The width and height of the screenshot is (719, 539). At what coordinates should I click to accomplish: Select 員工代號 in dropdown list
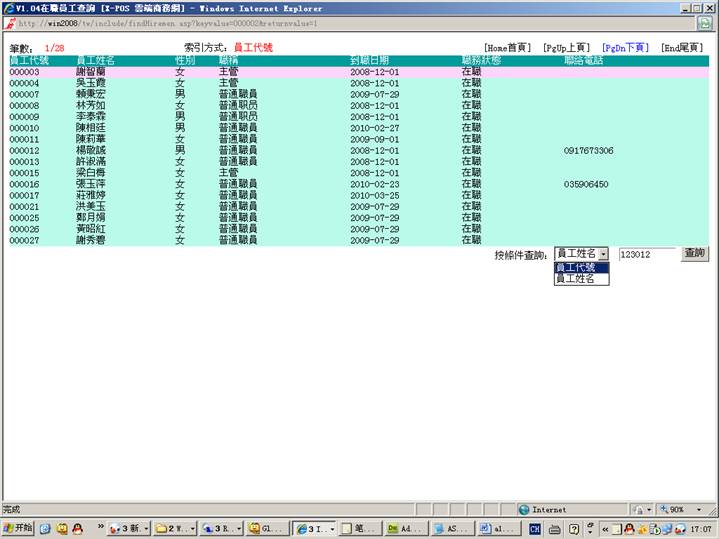pos(576,267)
